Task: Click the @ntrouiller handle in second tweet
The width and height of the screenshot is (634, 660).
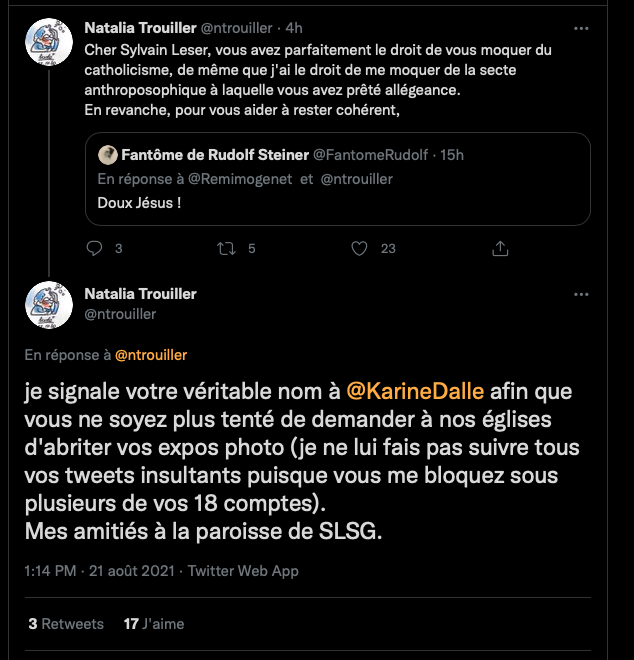Action: [120, 313]
